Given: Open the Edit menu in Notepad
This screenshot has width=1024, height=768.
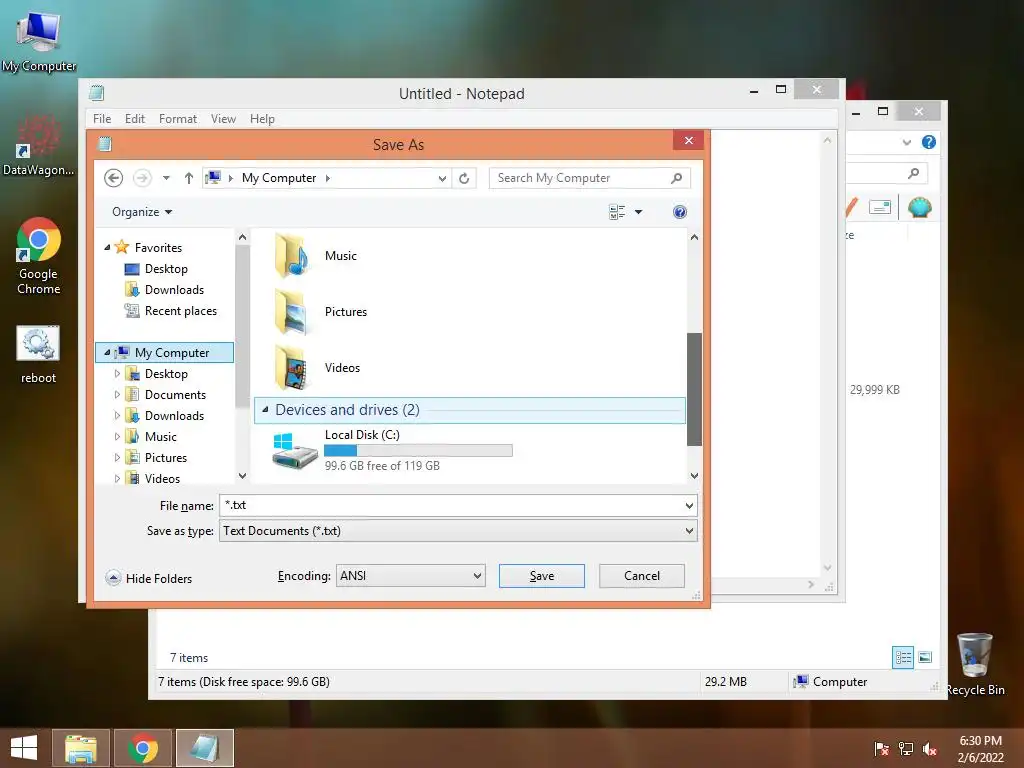Looking at the screenshot, I should 135,119.
